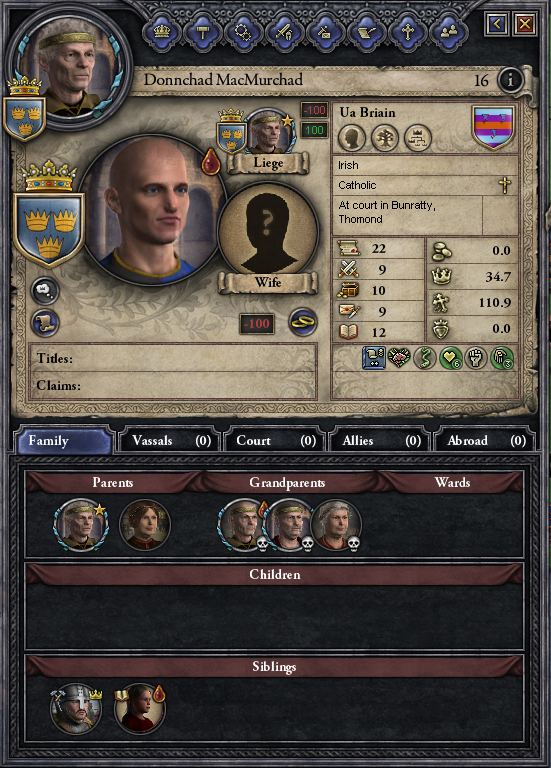Click the arrange marriage ring icon
Screen dimensions: 551x768
pyautogui.click(x=303, y=322)
